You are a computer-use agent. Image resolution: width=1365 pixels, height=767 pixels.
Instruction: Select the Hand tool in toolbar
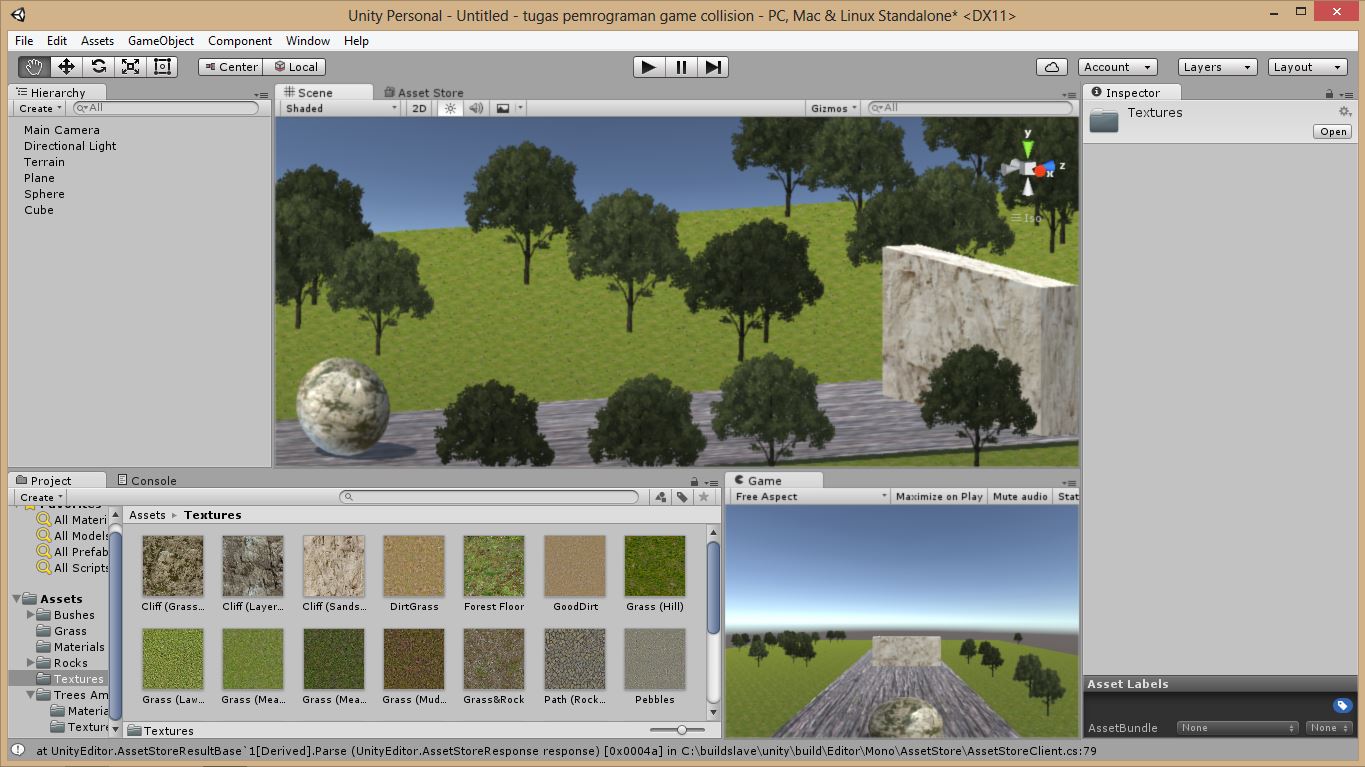point(34,67)
